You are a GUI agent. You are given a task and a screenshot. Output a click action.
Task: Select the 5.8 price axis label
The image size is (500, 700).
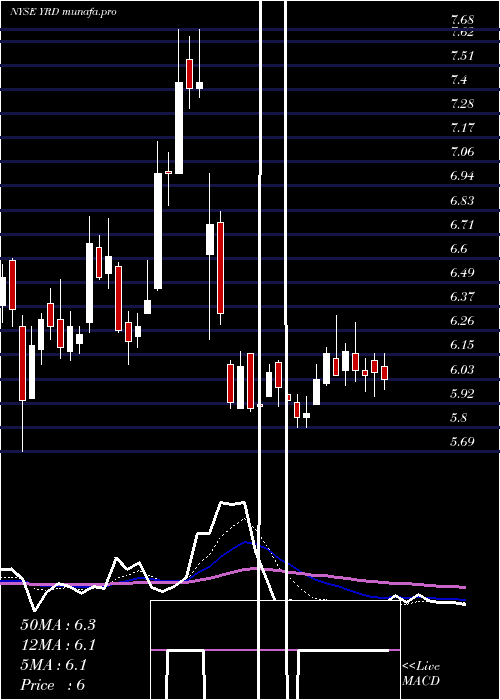[459, 418]
